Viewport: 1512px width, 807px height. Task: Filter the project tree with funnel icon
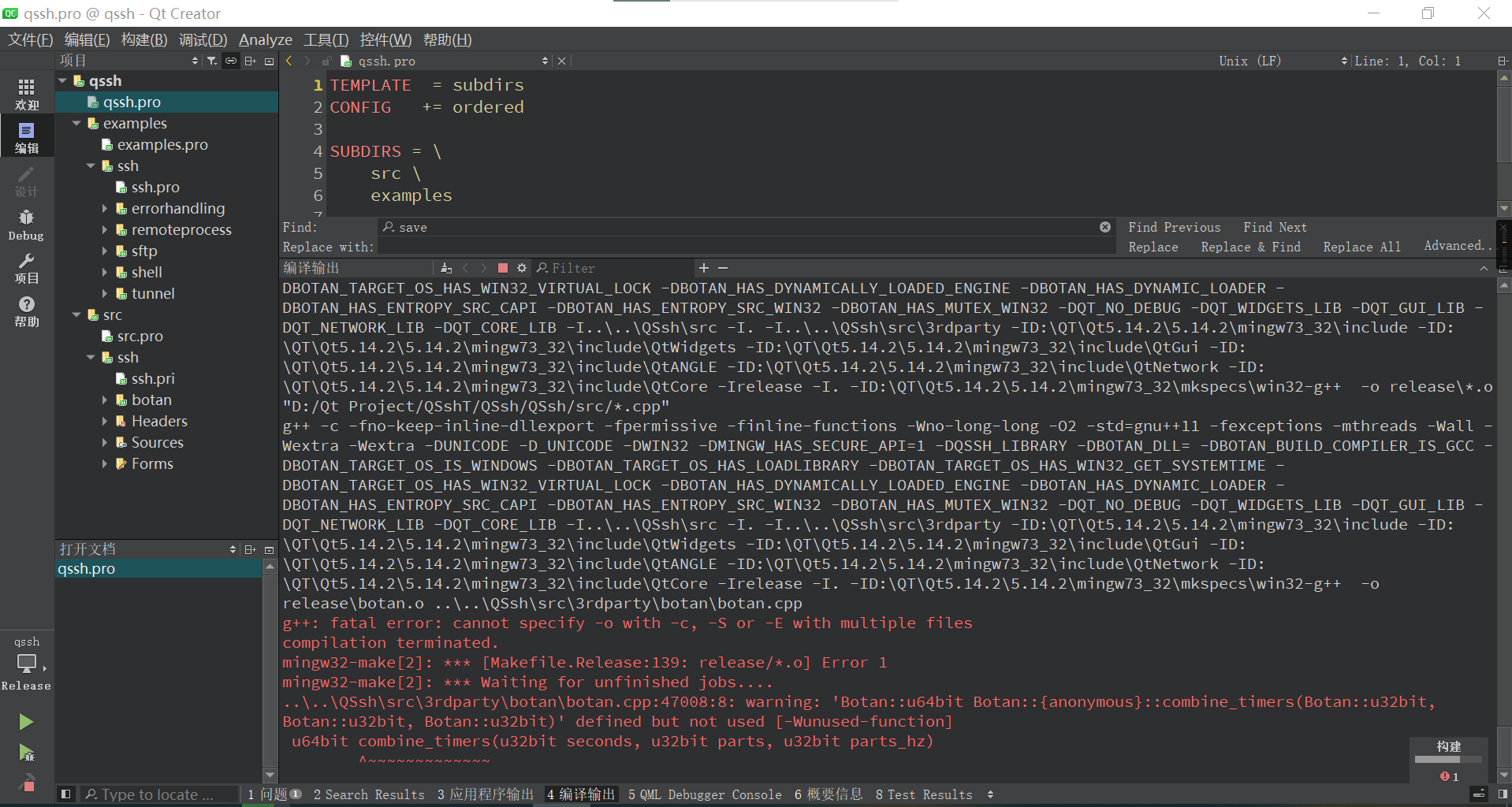click(x=212, y=61)
